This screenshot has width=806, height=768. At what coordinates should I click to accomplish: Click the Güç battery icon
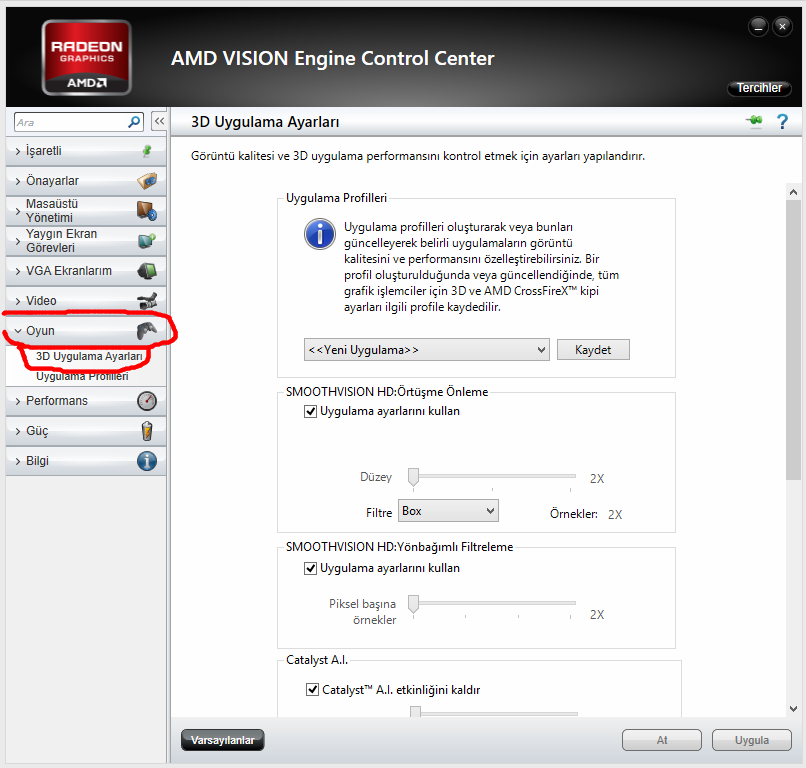click(x=147, y=431)
